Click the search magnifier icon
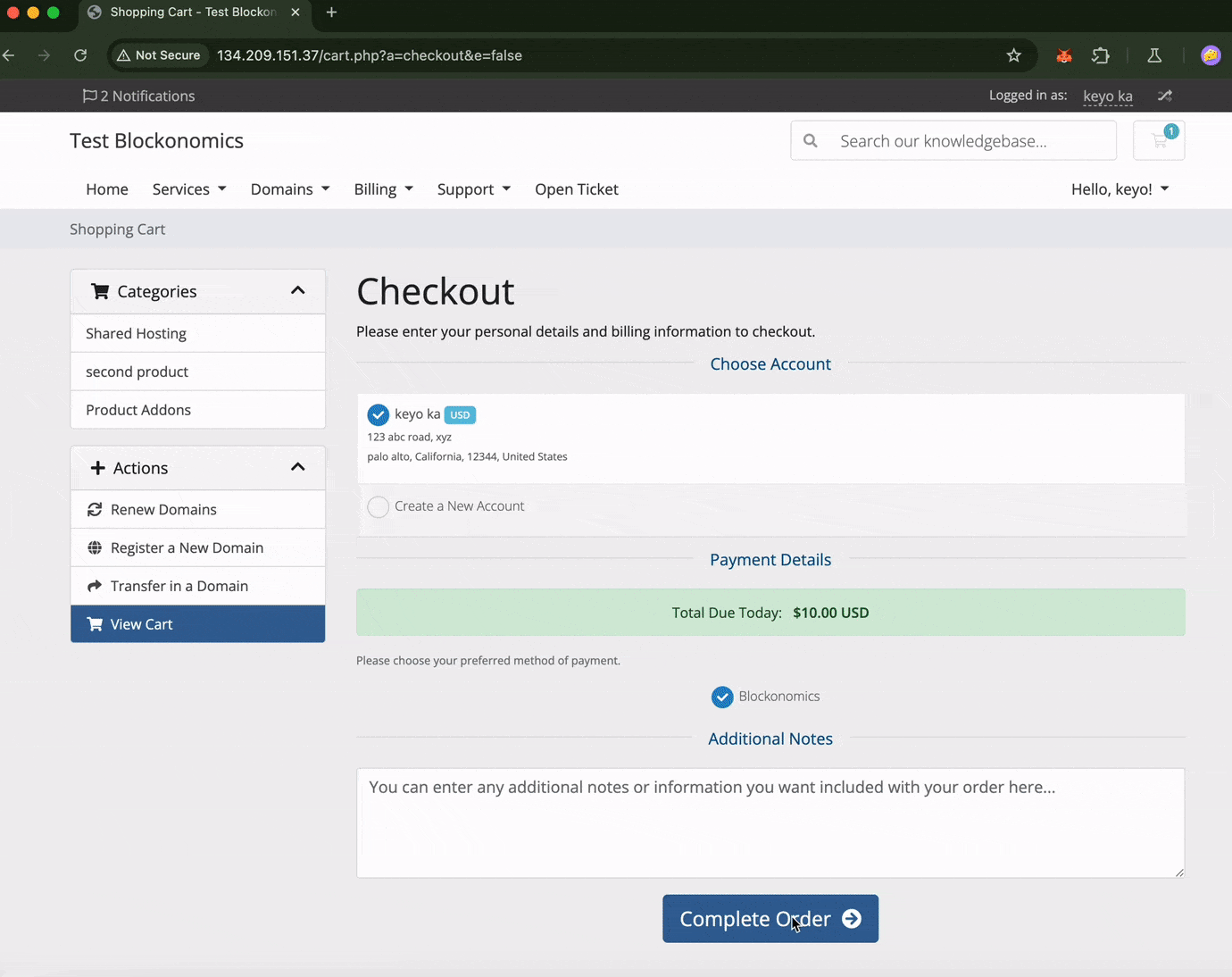Screen dimensions: 1232x977 [x=811, y=141]
